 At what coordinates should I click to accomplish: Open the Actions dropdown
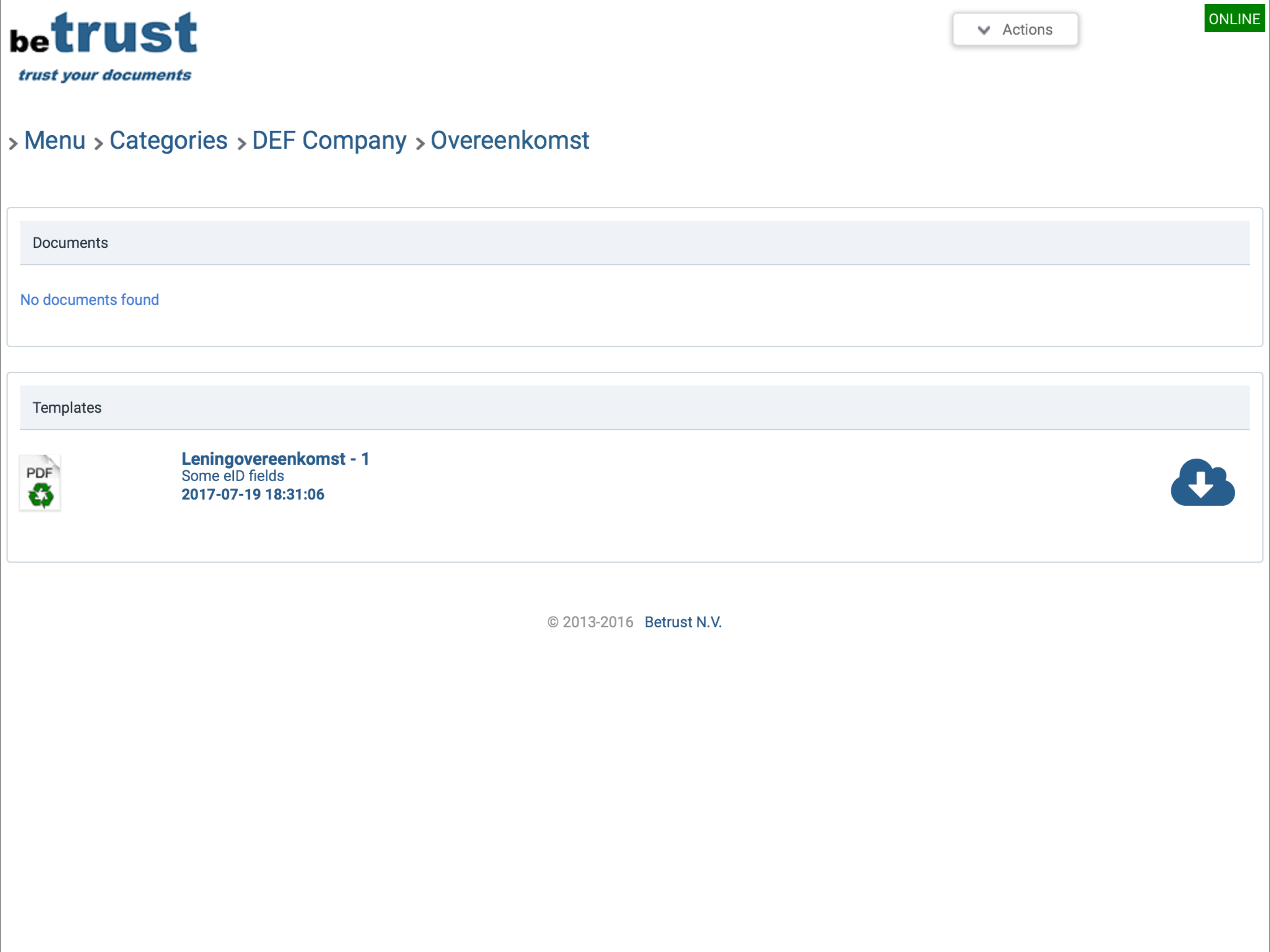point(1015,30)
